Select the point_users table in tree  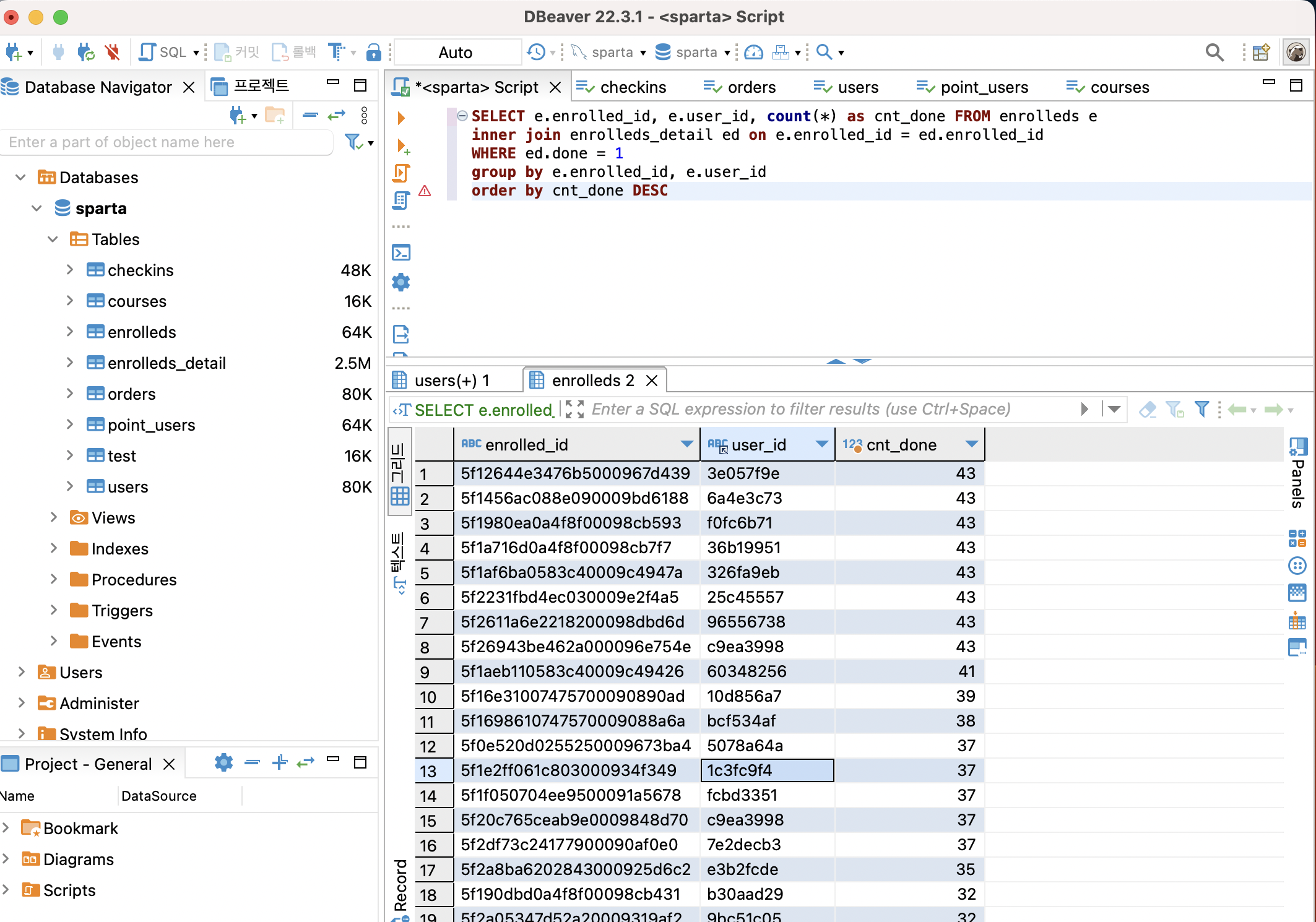pos(151,425)
